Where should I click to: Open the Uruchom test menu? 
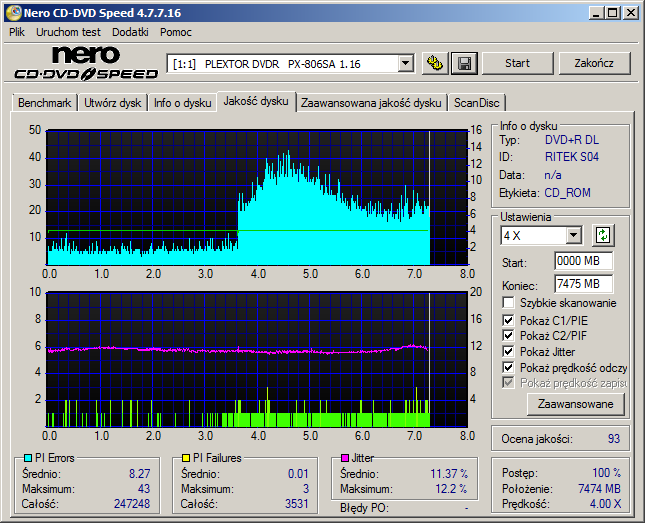click(x=68, y=32)
